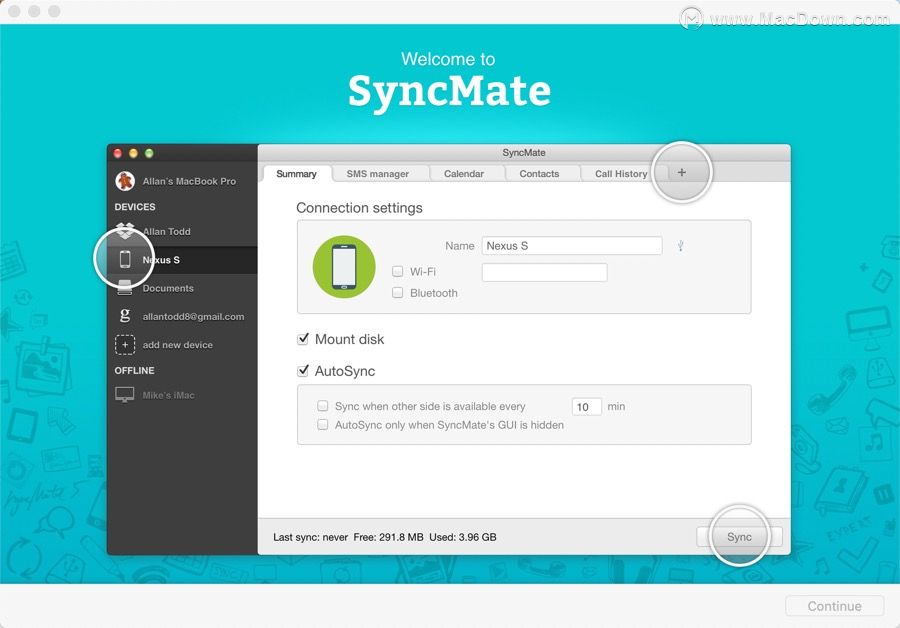
Task: Add a plugin tab with plus button
Action: (x=681, y=172)
